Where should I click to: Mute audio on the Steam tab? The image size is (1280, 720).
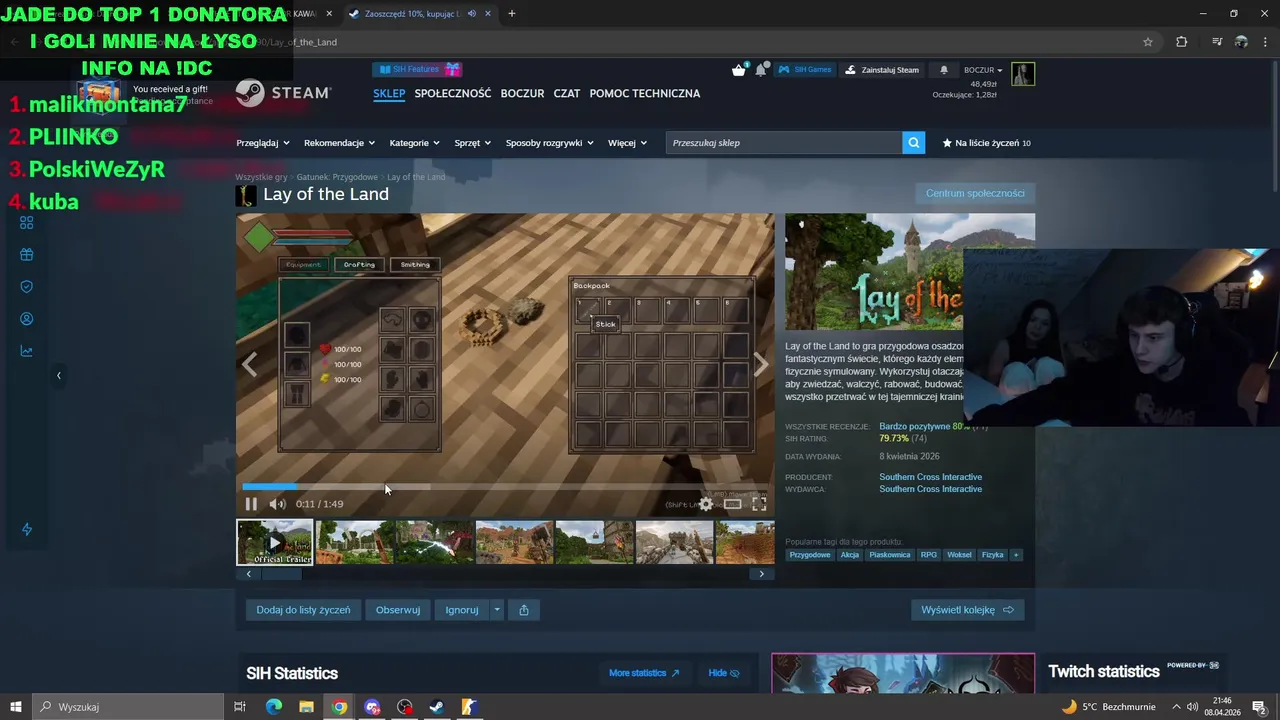pyautogui.click(x=471, y=14)
